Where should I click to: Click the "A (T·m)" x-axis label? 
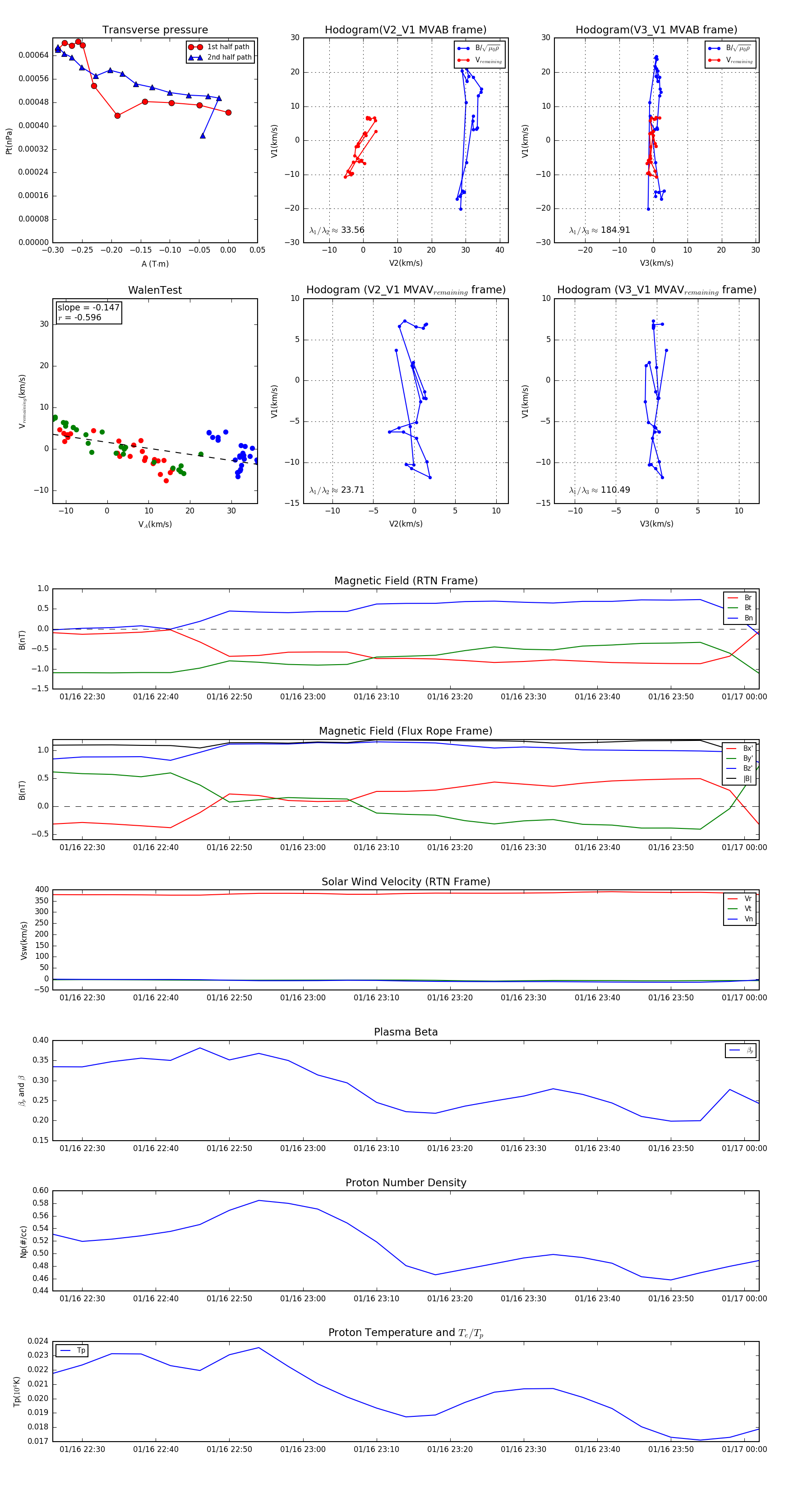pyautogui.click(x=155, y=264)
